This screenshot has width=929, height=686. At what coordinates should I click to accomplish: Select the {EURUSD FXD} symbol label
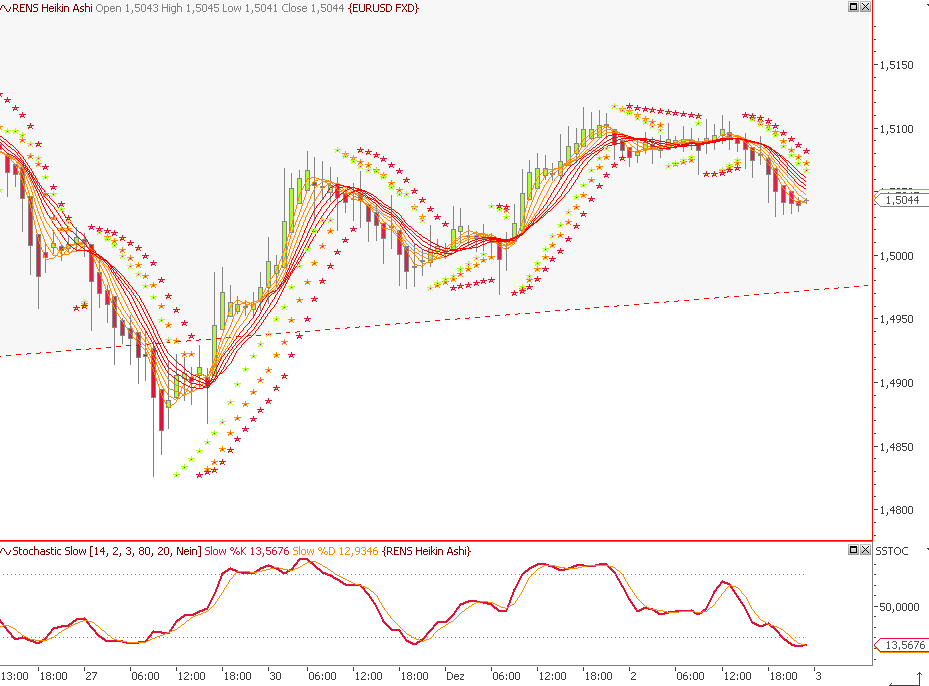383,8
